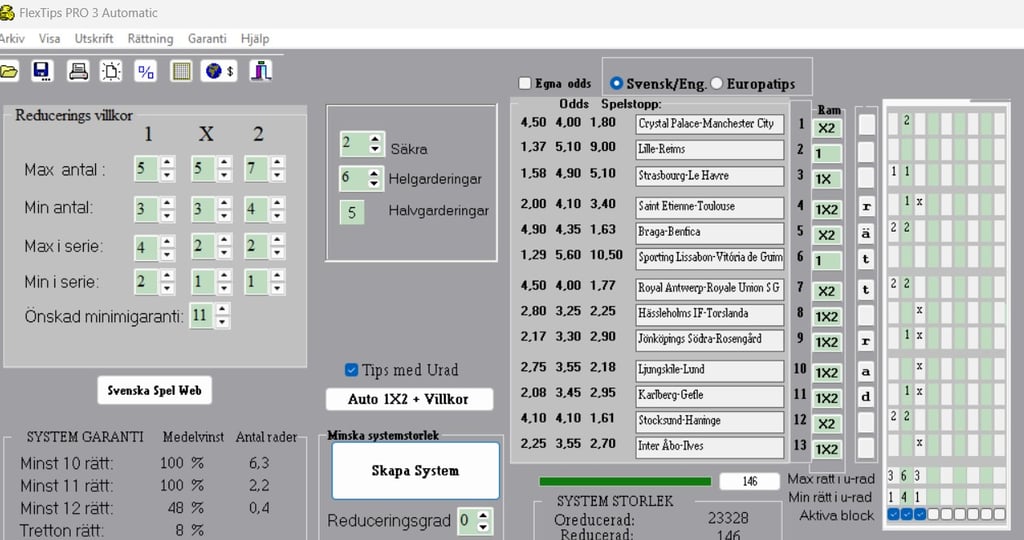Click the Ram field for match 6 showing 1
This screenshot has height=540, width=1024.
coord(827,261)
